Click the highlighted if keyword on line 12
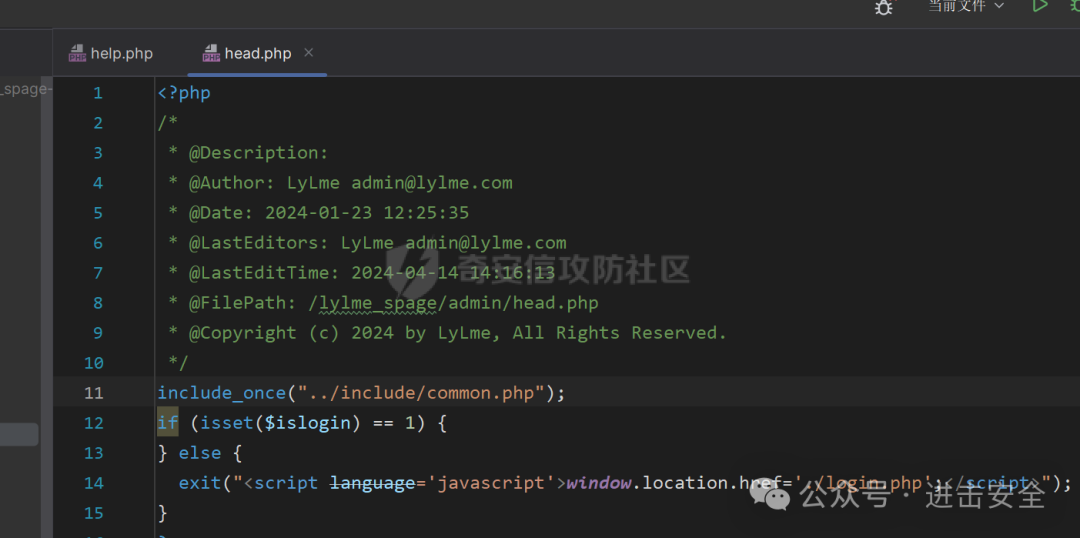Image resolution: width=1080 pixels, height=538 pixels. click(167, 422)
